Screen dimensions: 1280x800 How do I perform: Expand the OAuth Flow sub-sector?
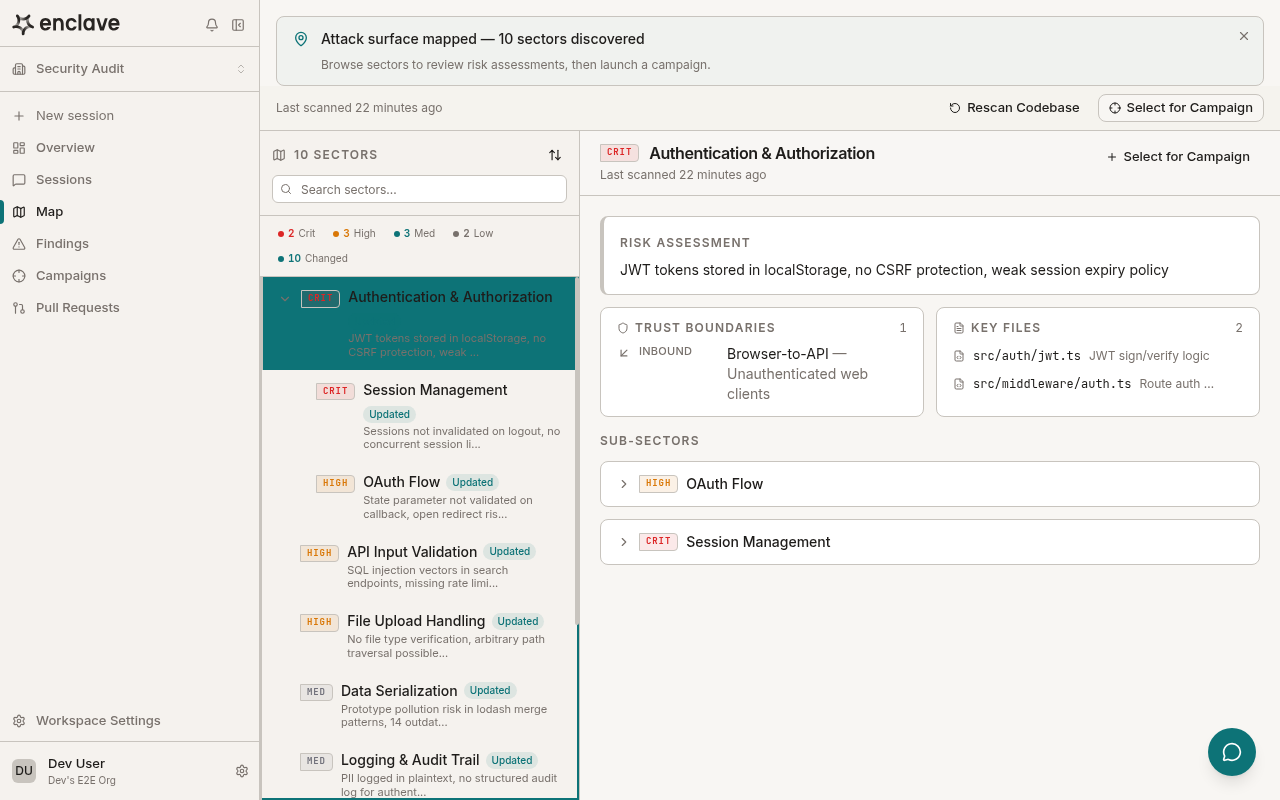click(x=624, y=484)
